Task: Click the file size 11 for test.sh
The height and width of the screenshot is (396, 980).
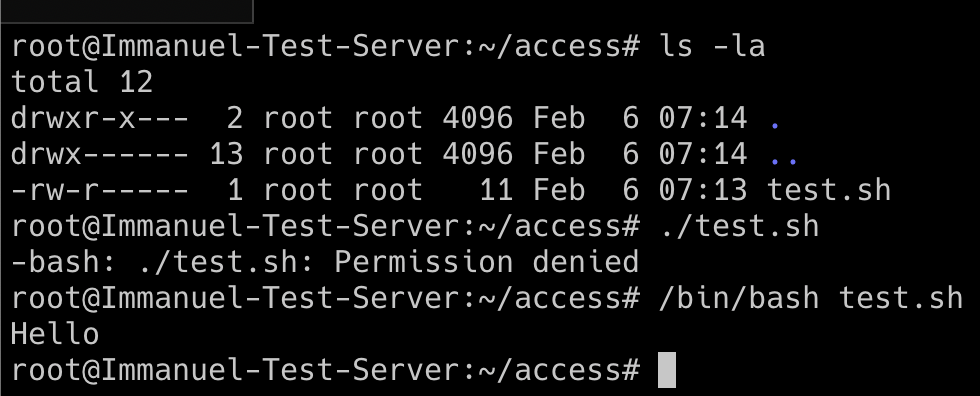Action: coord(496,190)
